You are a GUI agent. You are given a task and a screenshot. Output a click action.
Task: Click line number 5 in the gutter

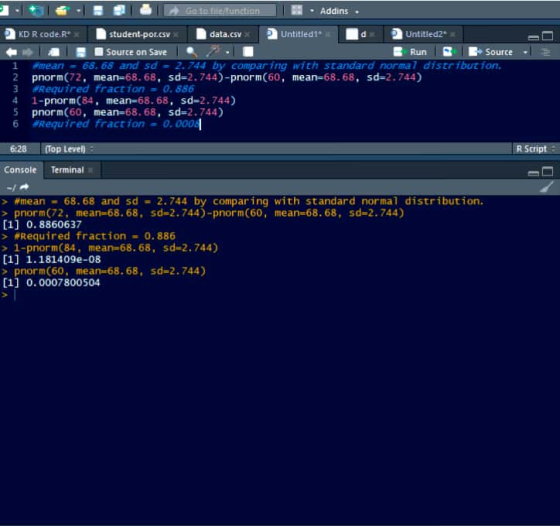click(x=15, y=112)
